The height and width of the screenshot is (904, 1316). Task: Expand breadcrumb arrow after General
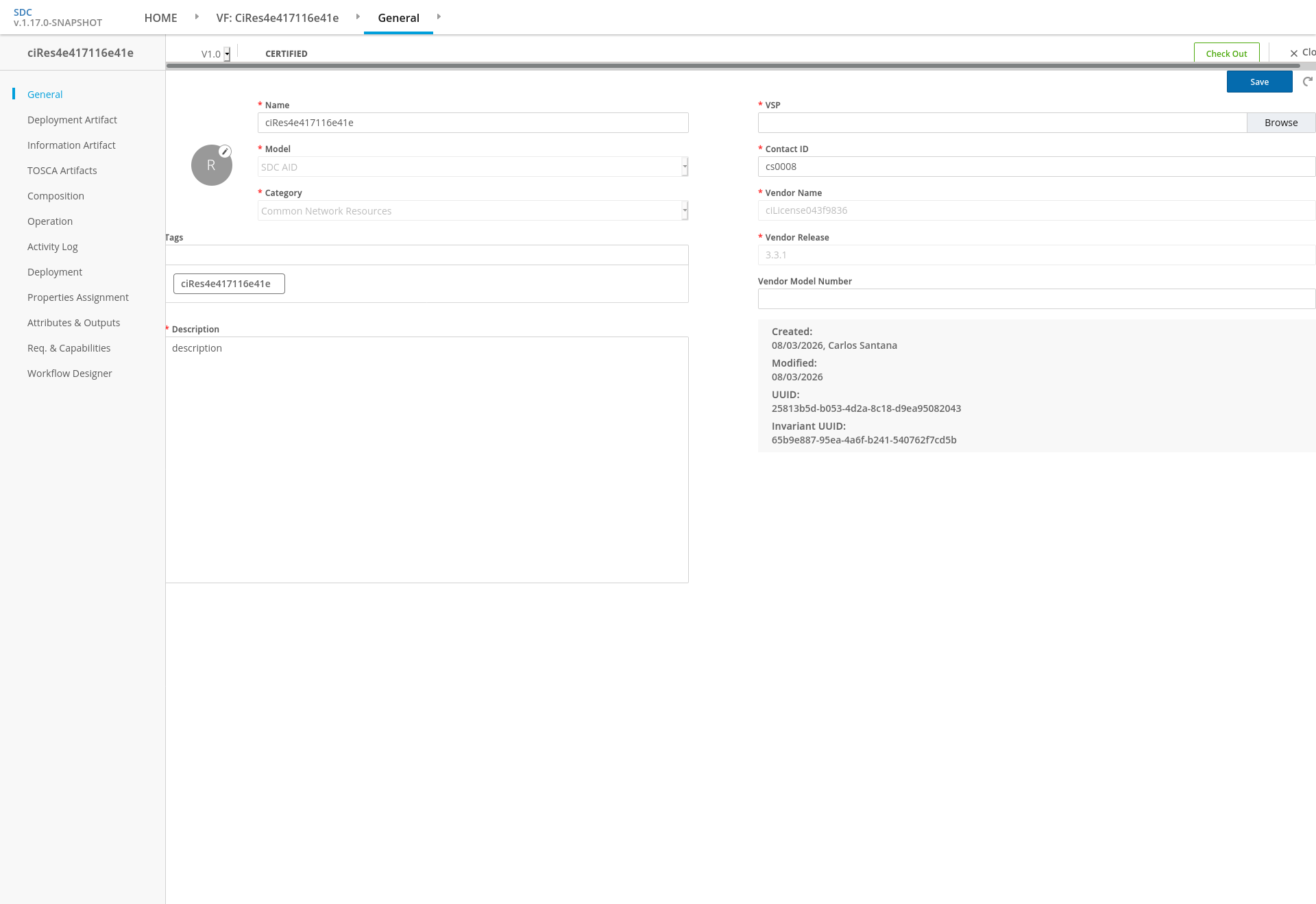pyautogui.click(x=439, y=16)
